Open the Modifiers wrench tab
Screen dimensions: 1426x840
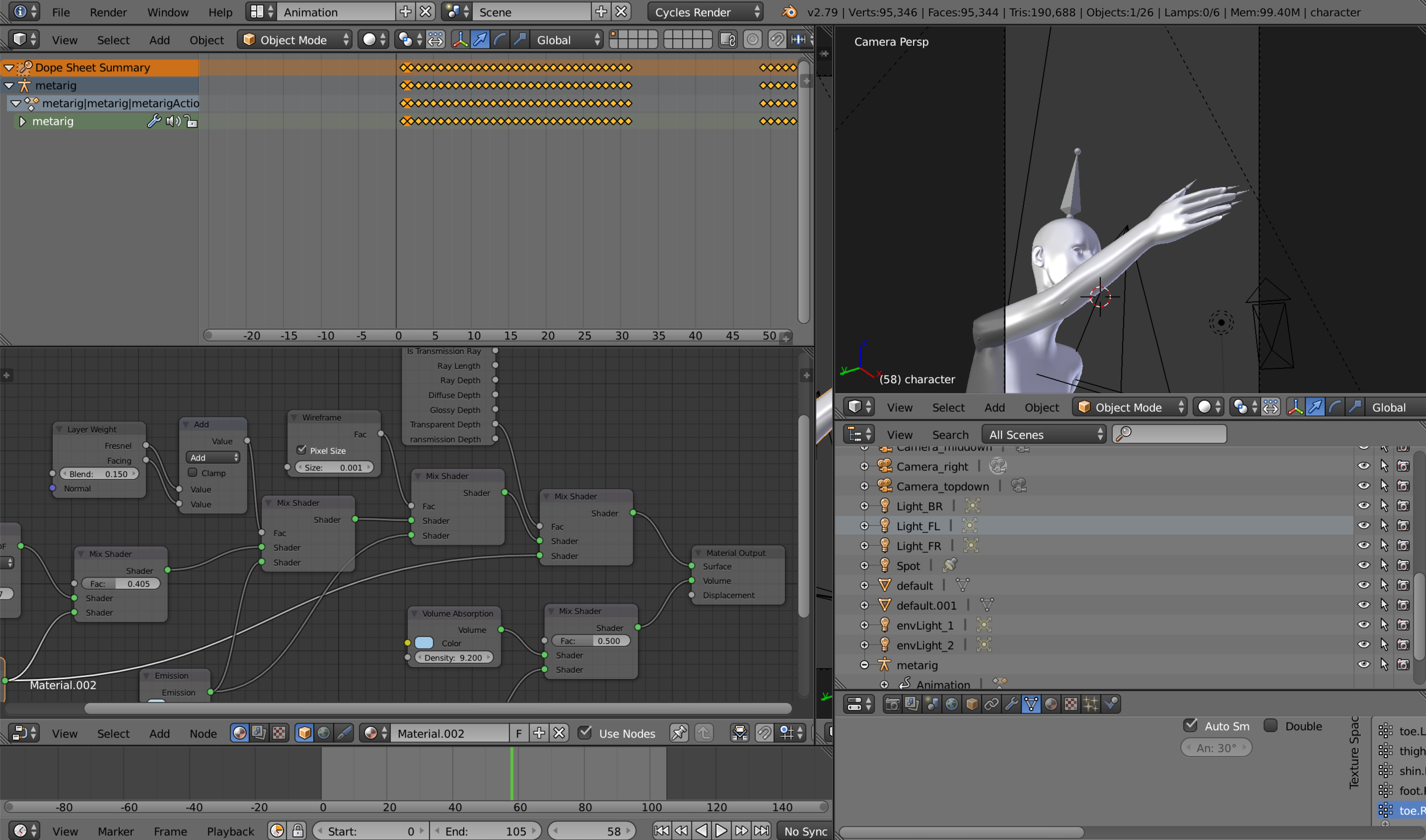tap(1011, 704)
